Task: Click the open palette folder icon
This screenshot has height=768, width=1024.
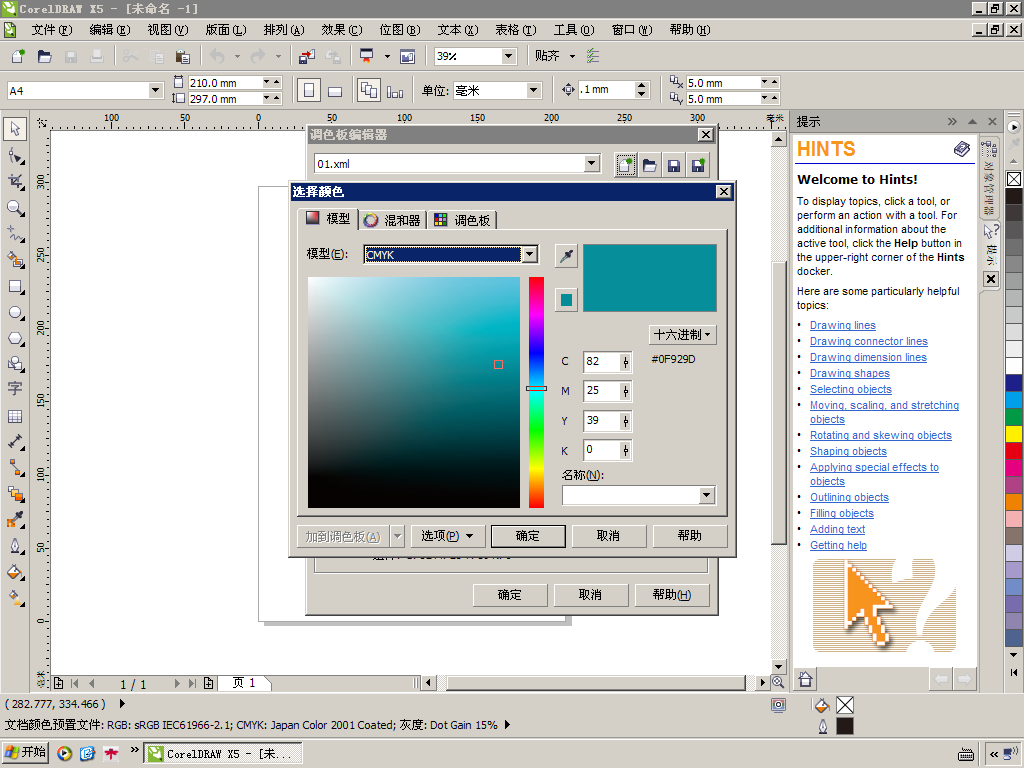Action: [649, 165]
